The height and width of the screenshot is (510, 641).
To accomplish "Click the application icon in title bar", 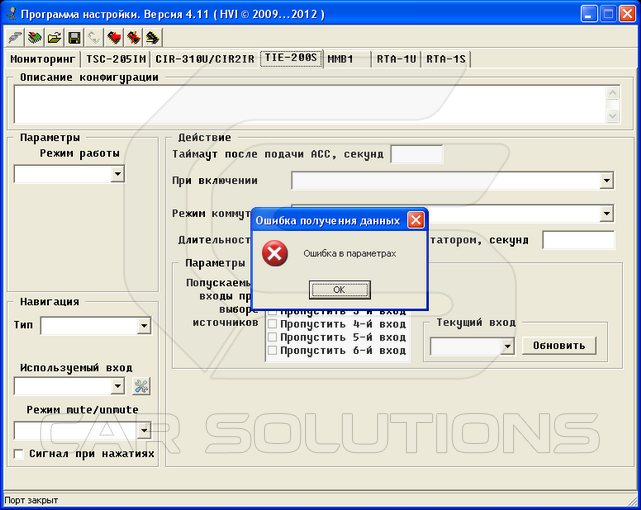I will coord(11,14).
